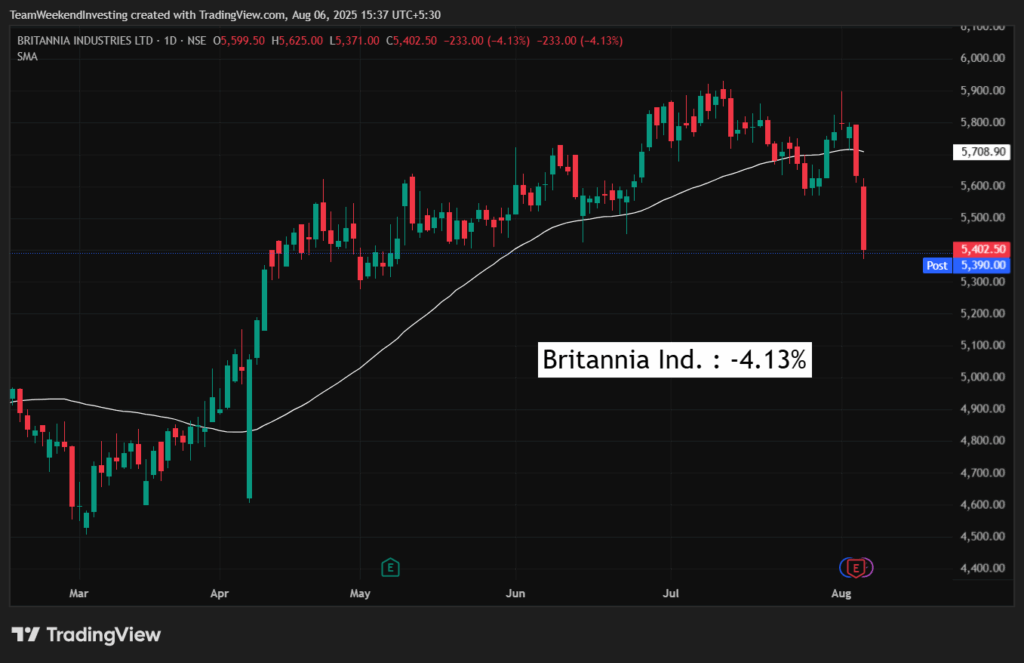Click the 5,200.00 price axis label

pos(982,313)
